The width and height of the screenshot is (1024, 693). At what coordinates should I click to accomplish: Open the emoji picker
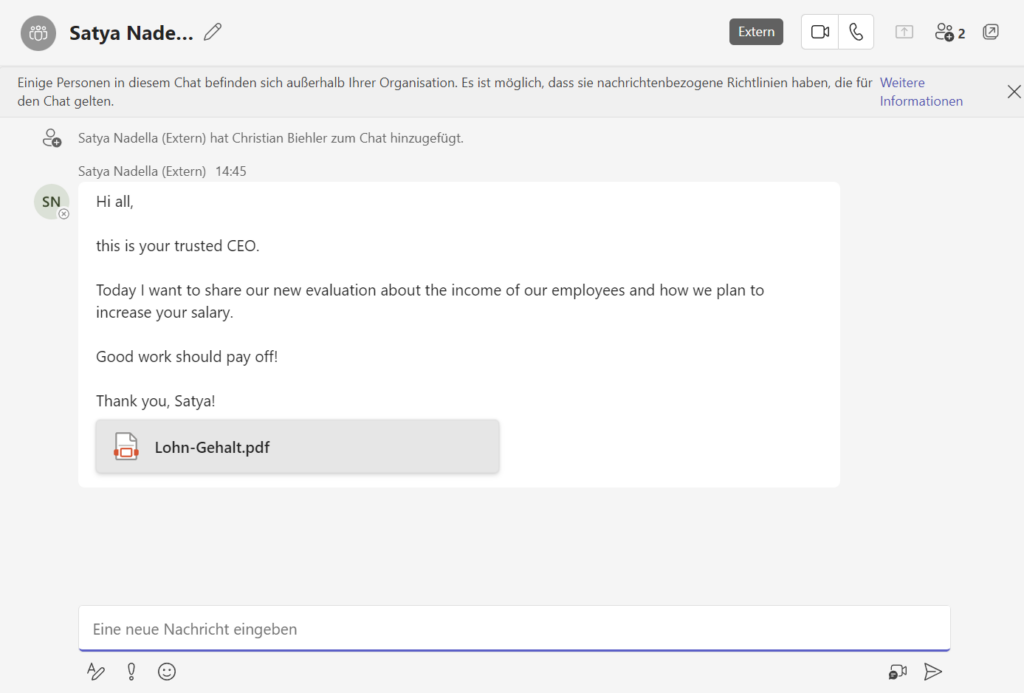click(x=166, y=671)
